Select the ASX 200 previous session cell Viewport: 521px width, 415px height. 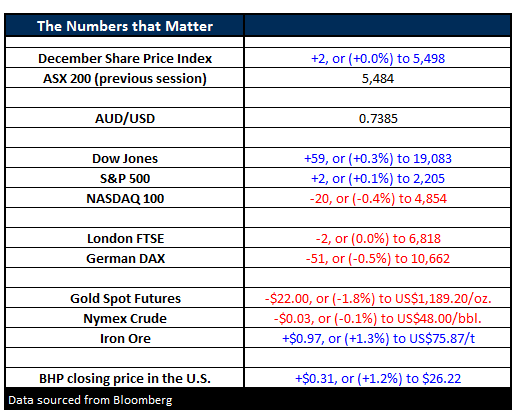[125, 79]
